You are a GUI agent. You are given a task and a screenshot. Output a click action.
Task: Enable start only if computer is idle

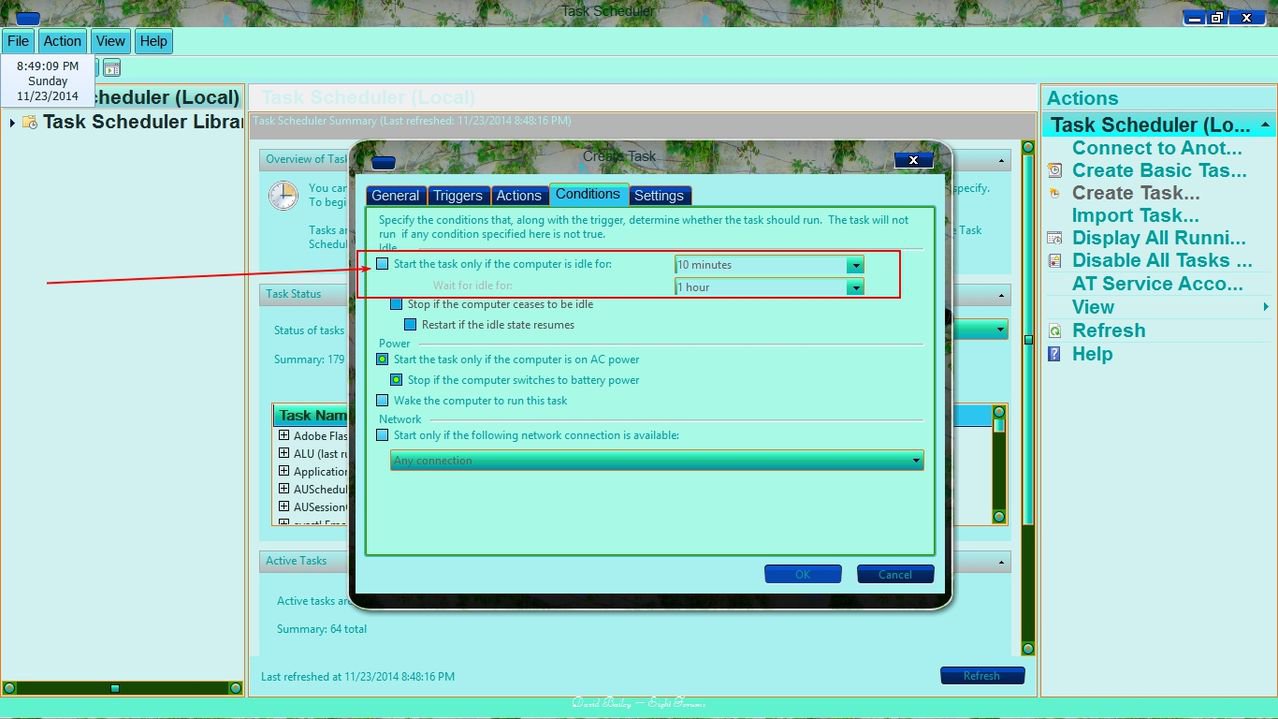382,264
